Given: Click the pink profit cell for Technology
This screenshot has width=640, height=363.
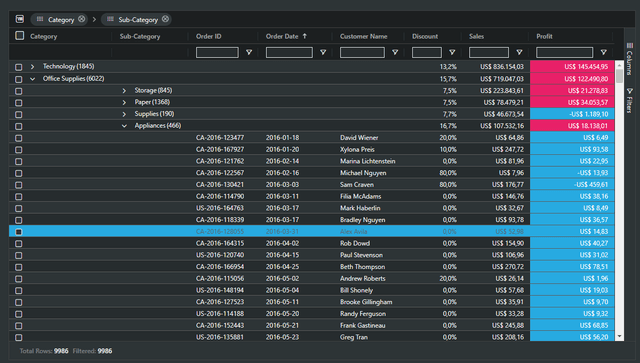Looking at the screenshot, I should (572, 67).
